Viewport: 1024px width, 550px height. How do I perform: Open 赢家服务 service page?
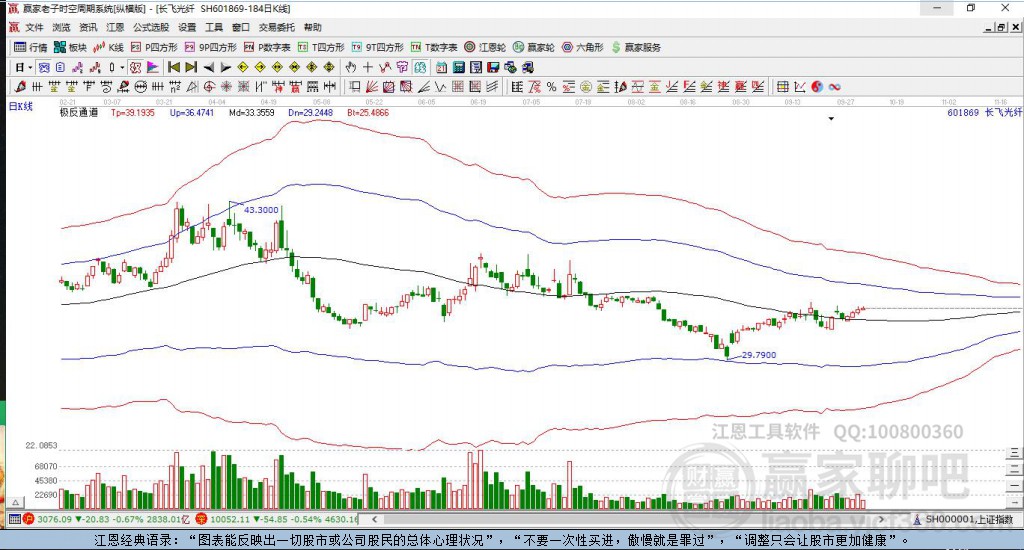(x=636, y=47)
